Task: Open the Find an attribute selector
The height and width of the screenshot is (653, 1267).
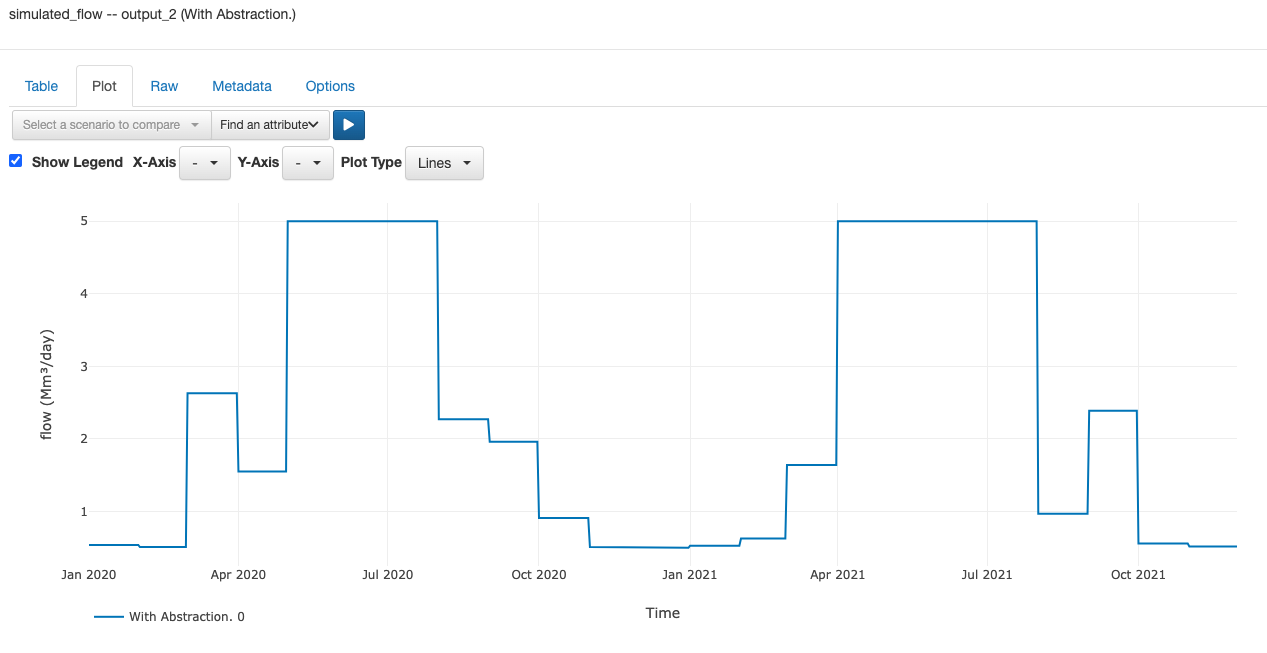Action: point(270,125)
